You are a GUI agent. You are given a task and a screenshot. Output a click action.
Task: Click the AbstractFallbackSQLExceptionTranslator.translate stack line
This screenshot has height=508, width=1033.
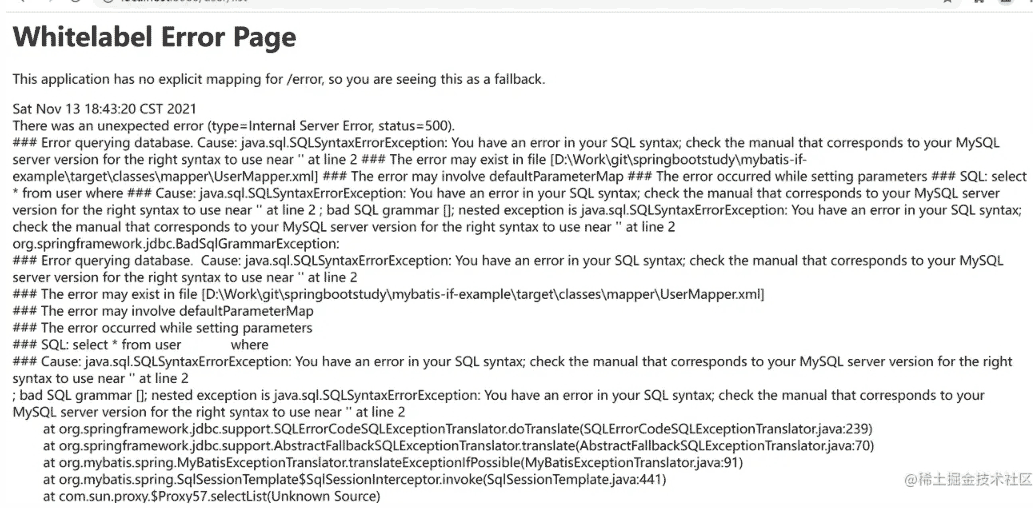coord(459,446)
